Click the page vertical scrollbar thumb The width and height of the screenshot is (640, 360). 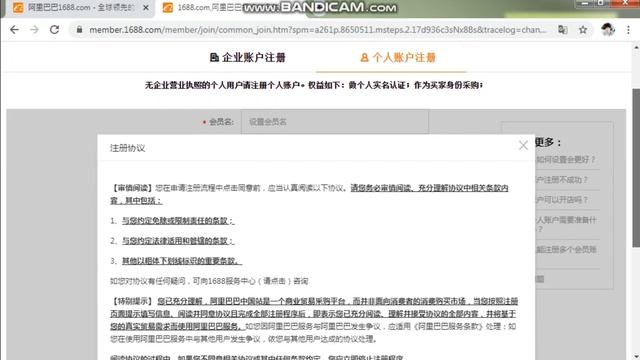[x=636, y=167]
